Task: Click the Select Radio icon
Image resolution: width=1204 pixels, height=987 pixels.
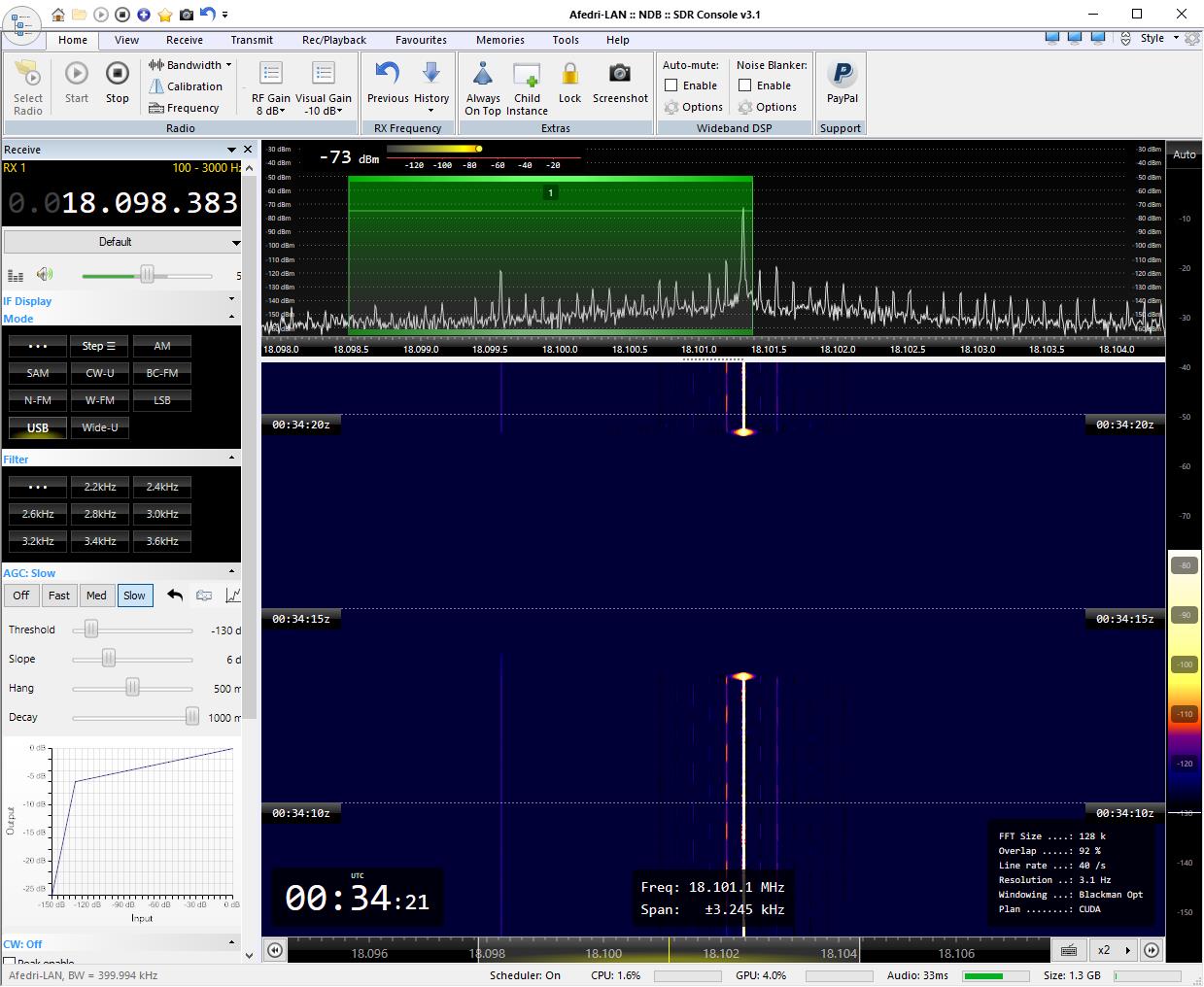Action: [28, 74]
